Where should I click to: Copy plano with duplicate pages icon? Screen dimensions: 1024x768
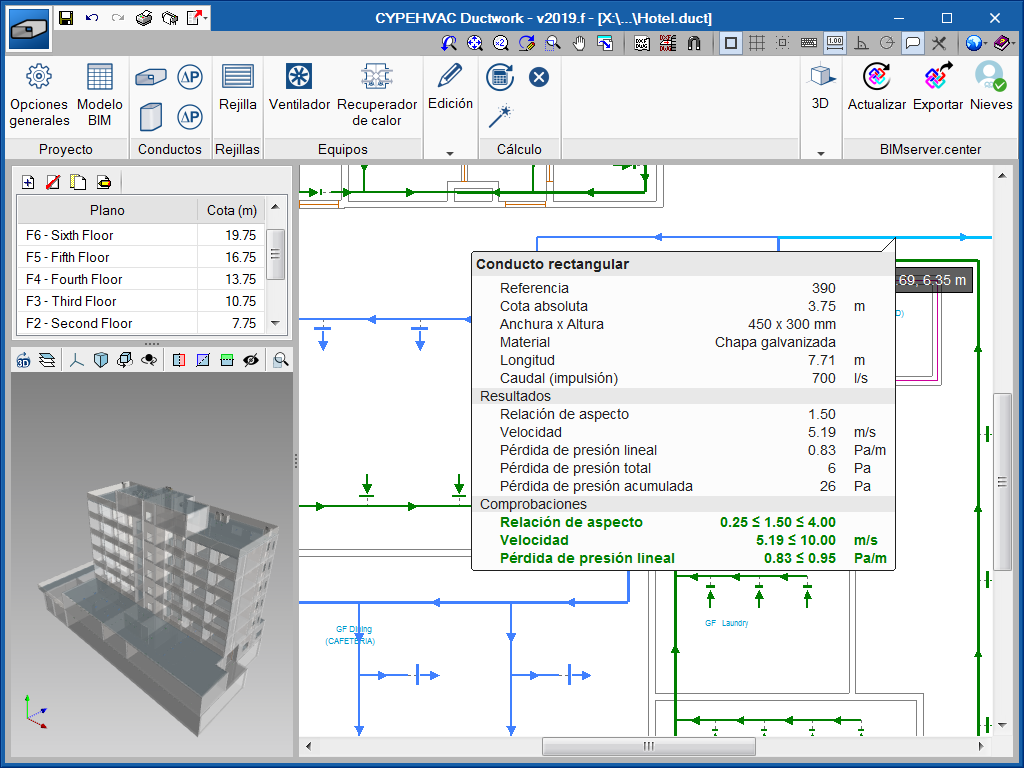click(78, 182)
